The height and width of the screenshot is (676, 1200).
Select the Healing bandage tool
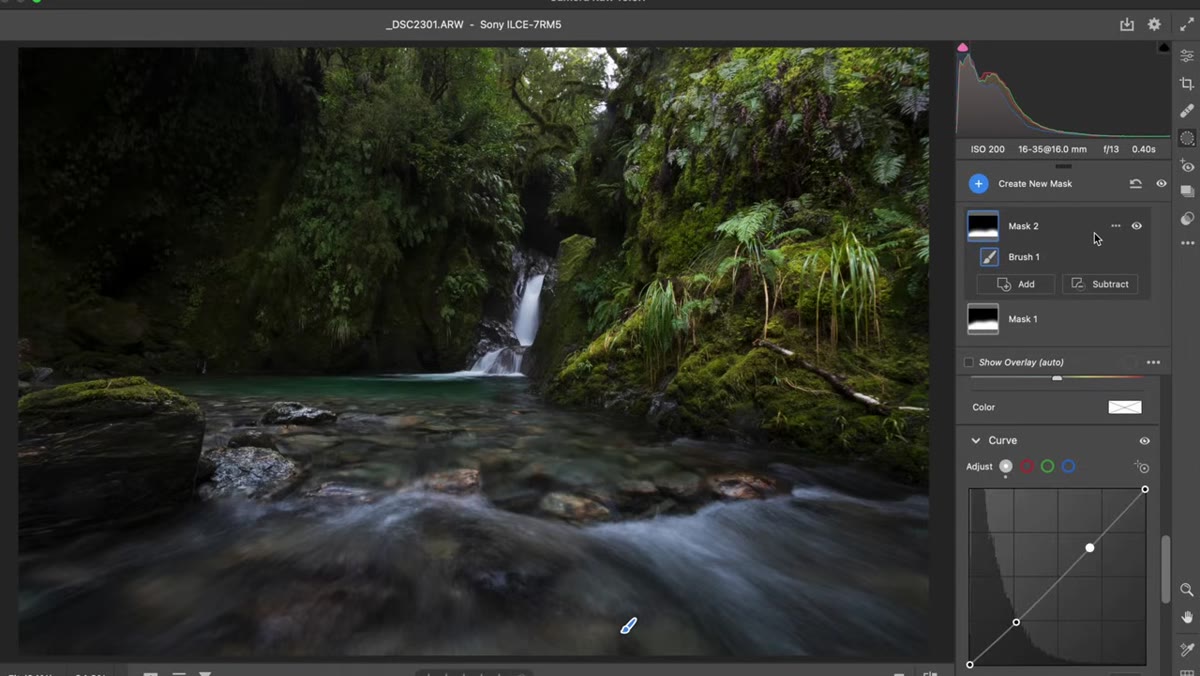(1187, 111)
